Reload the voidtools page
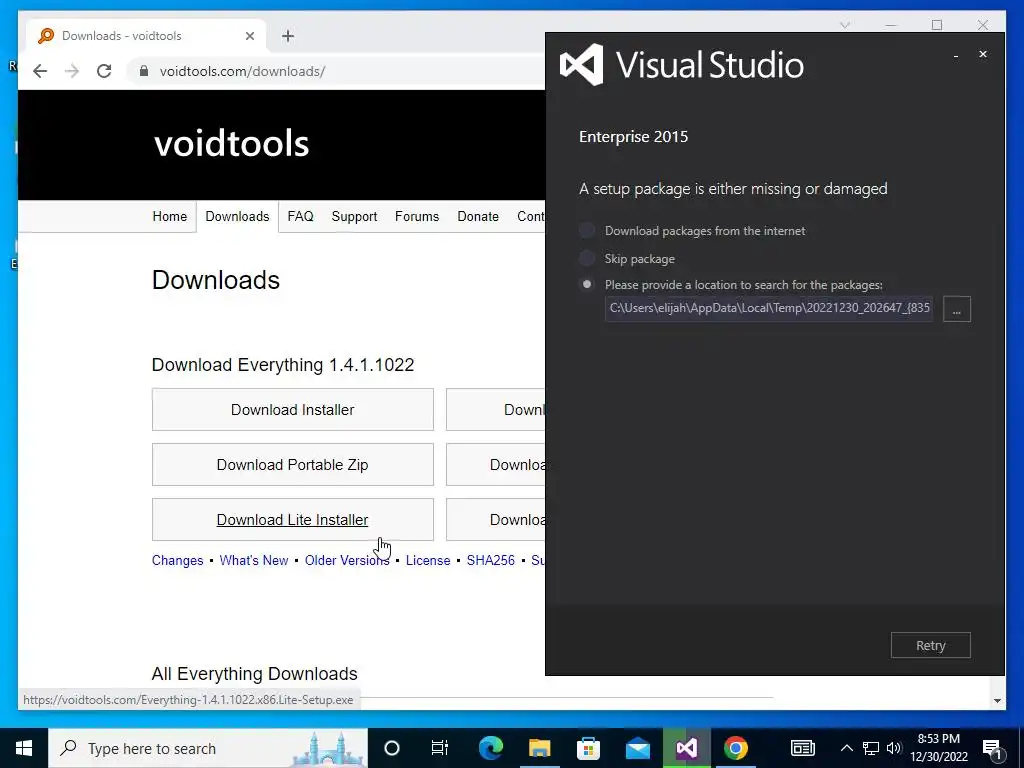 point(104,71)
